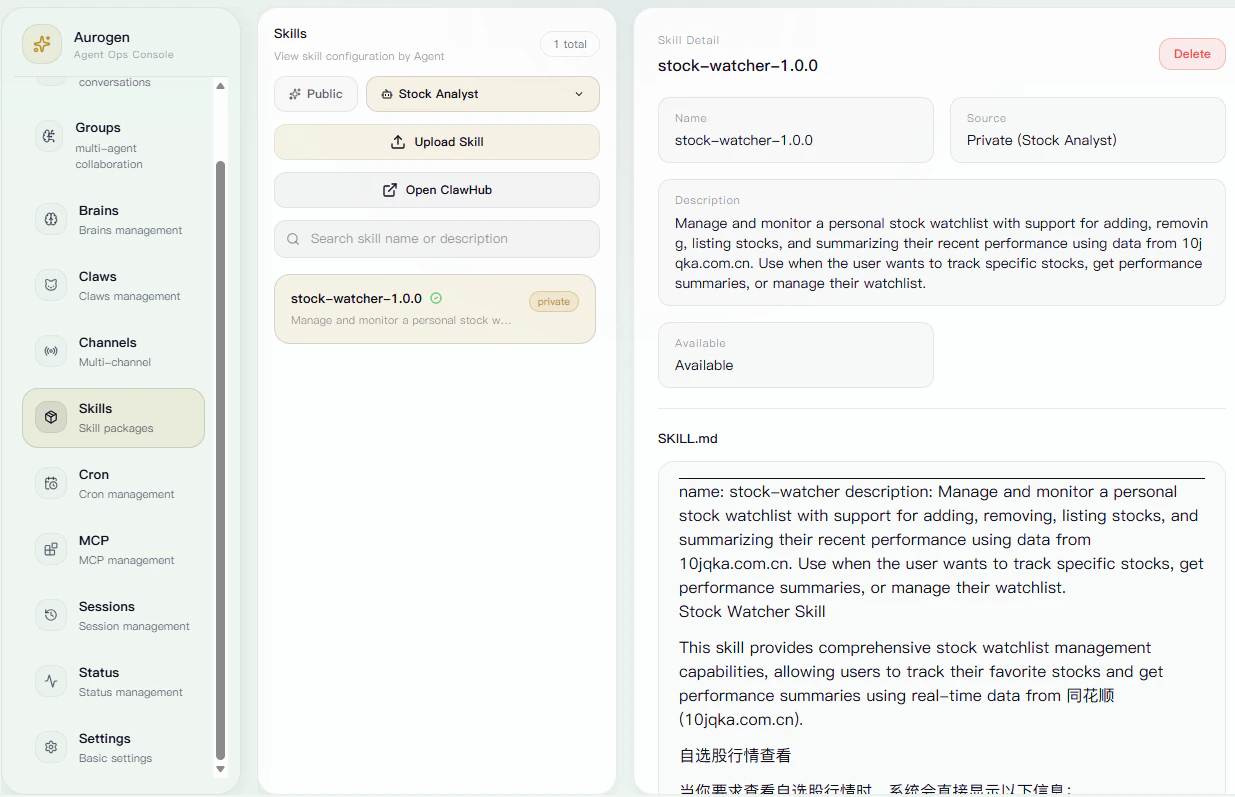This screenshot has height=797, width=1235.
Task: Click the dropdown chevron arrow in agent selector
Action: pyautogui.click(x=579, y=94)
